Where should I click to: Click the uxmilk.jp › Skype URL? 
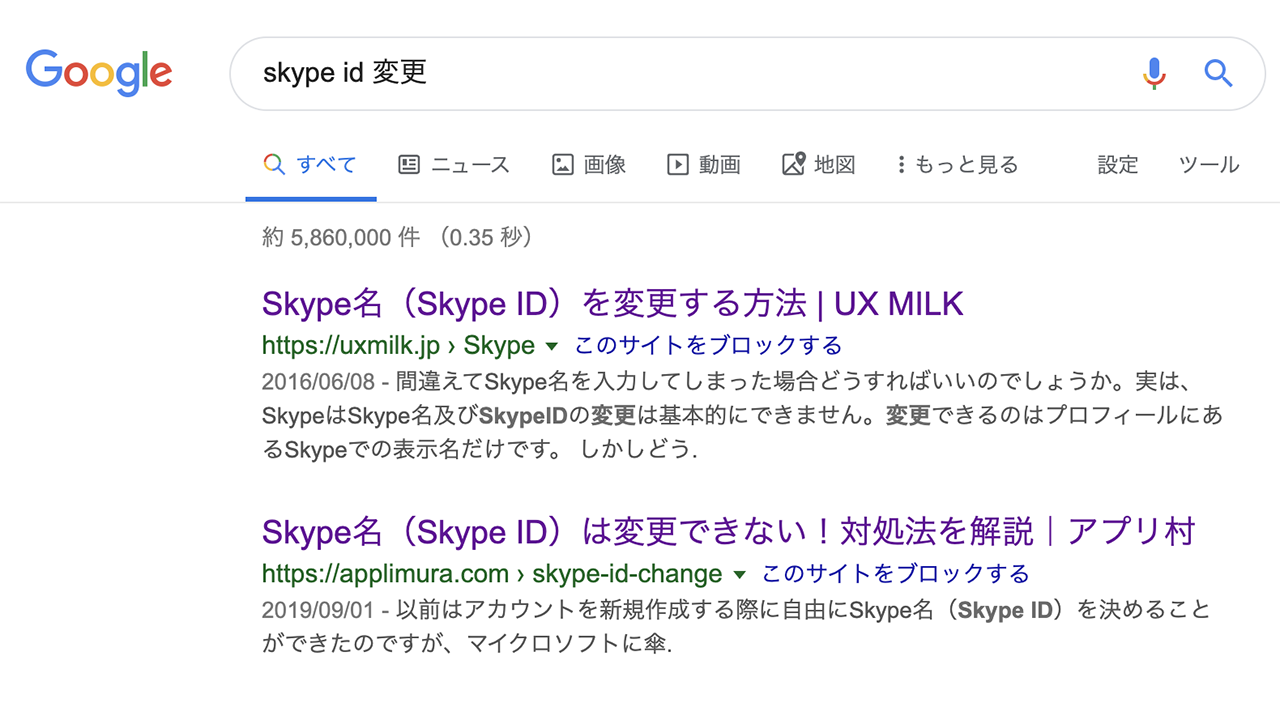tap(398, 346)
